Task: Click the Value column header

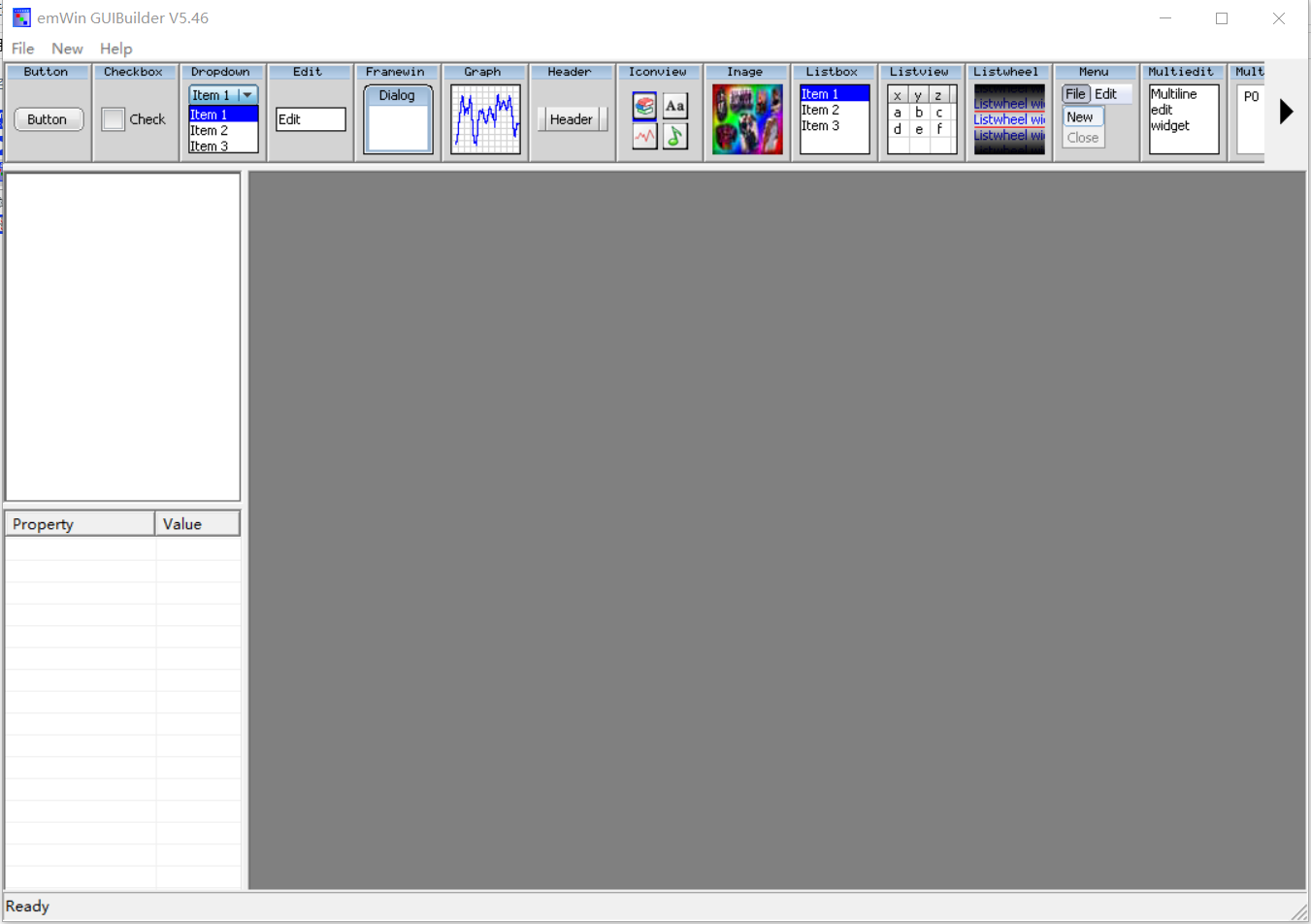Action: (197, 524)
